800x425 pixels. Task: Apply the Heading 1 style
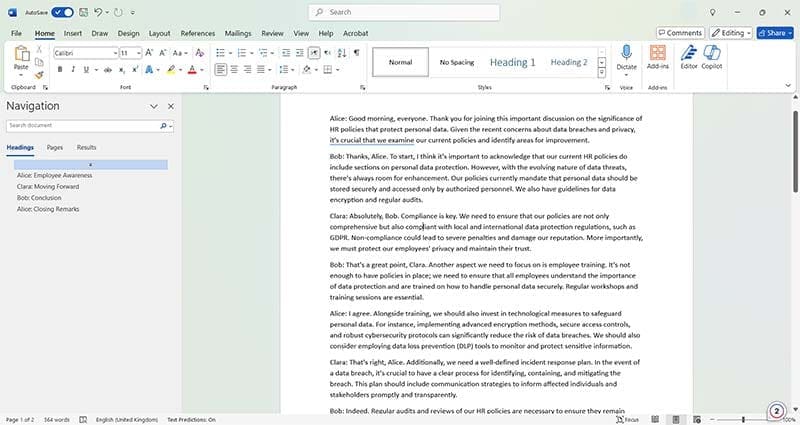pos(512,62)
